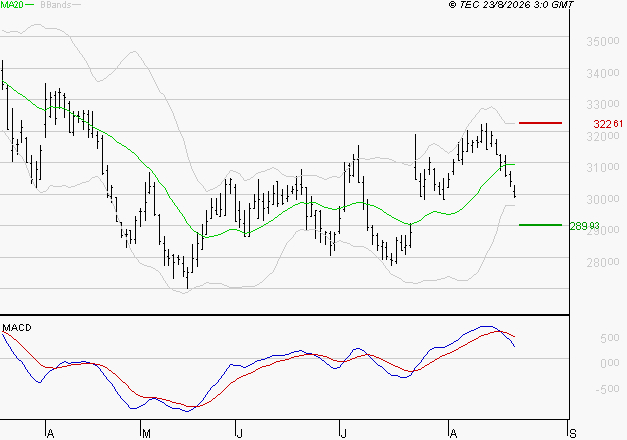Image resolution: width=627 pixels, height=440 pixels.
Task: Click the 32000 price axis label
Action: click(x=603, y=136)
